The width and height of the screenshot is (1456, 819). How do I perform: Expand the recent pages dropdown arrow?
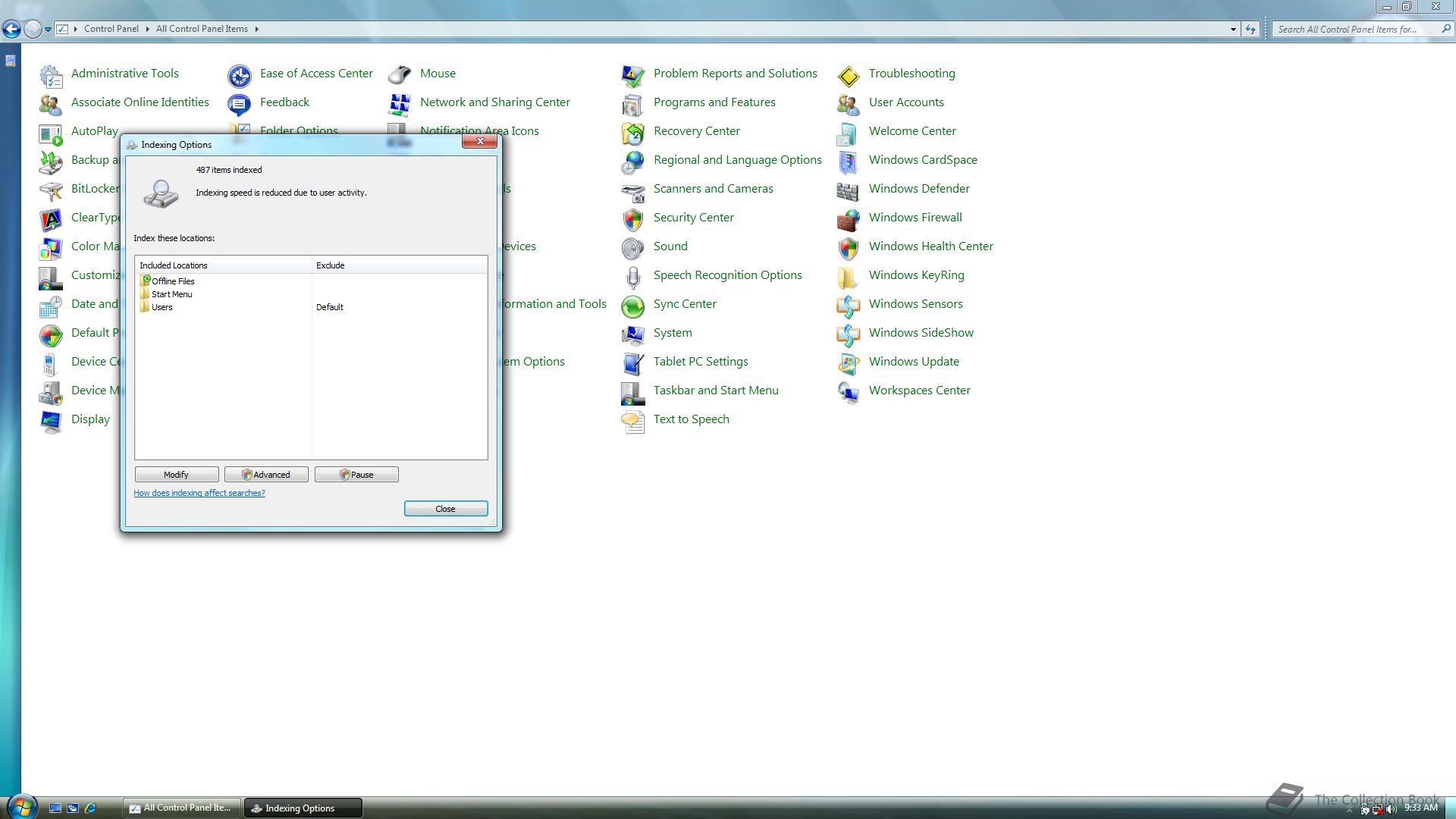pos(48,30)
